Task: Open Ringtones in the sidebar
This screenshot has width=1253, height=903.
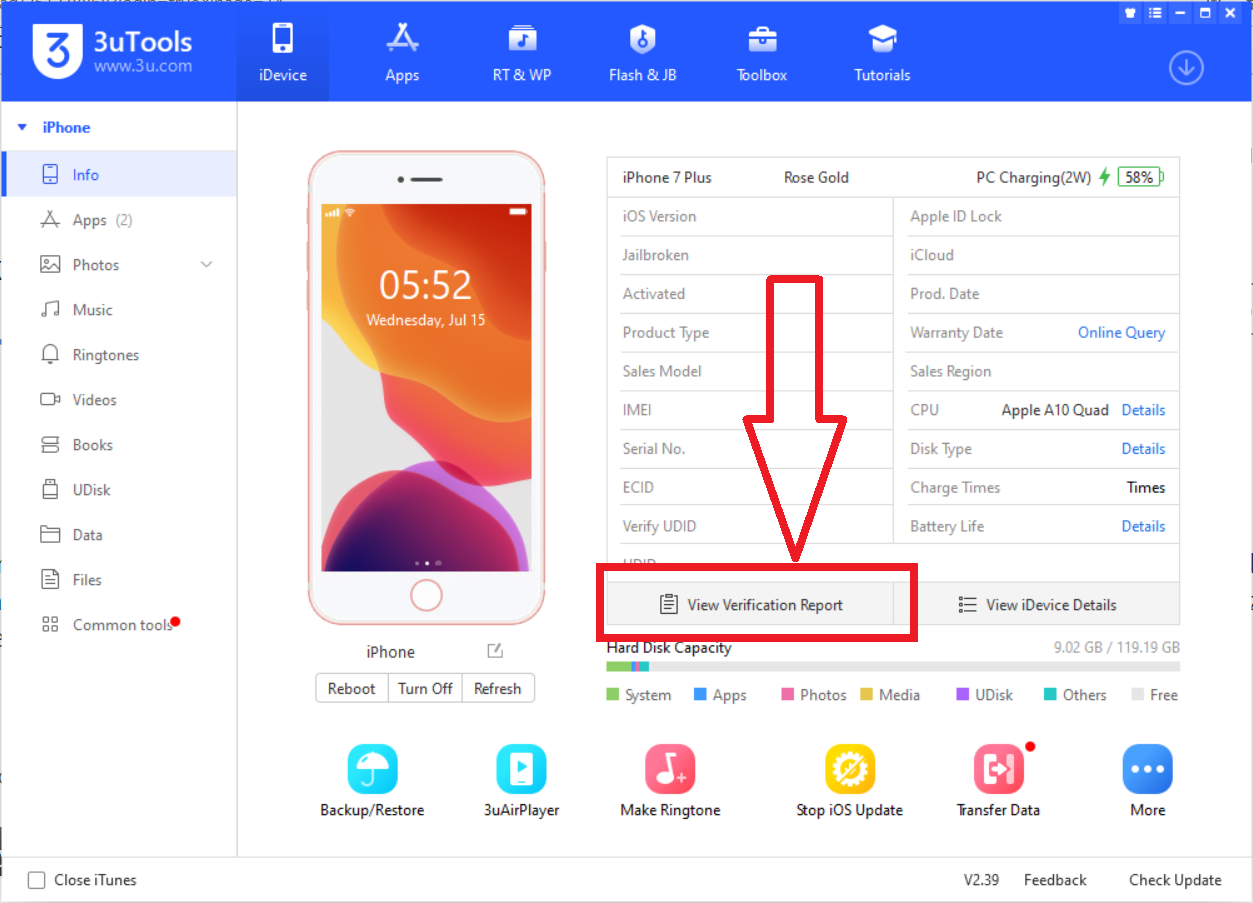Action: click(120, 355)
